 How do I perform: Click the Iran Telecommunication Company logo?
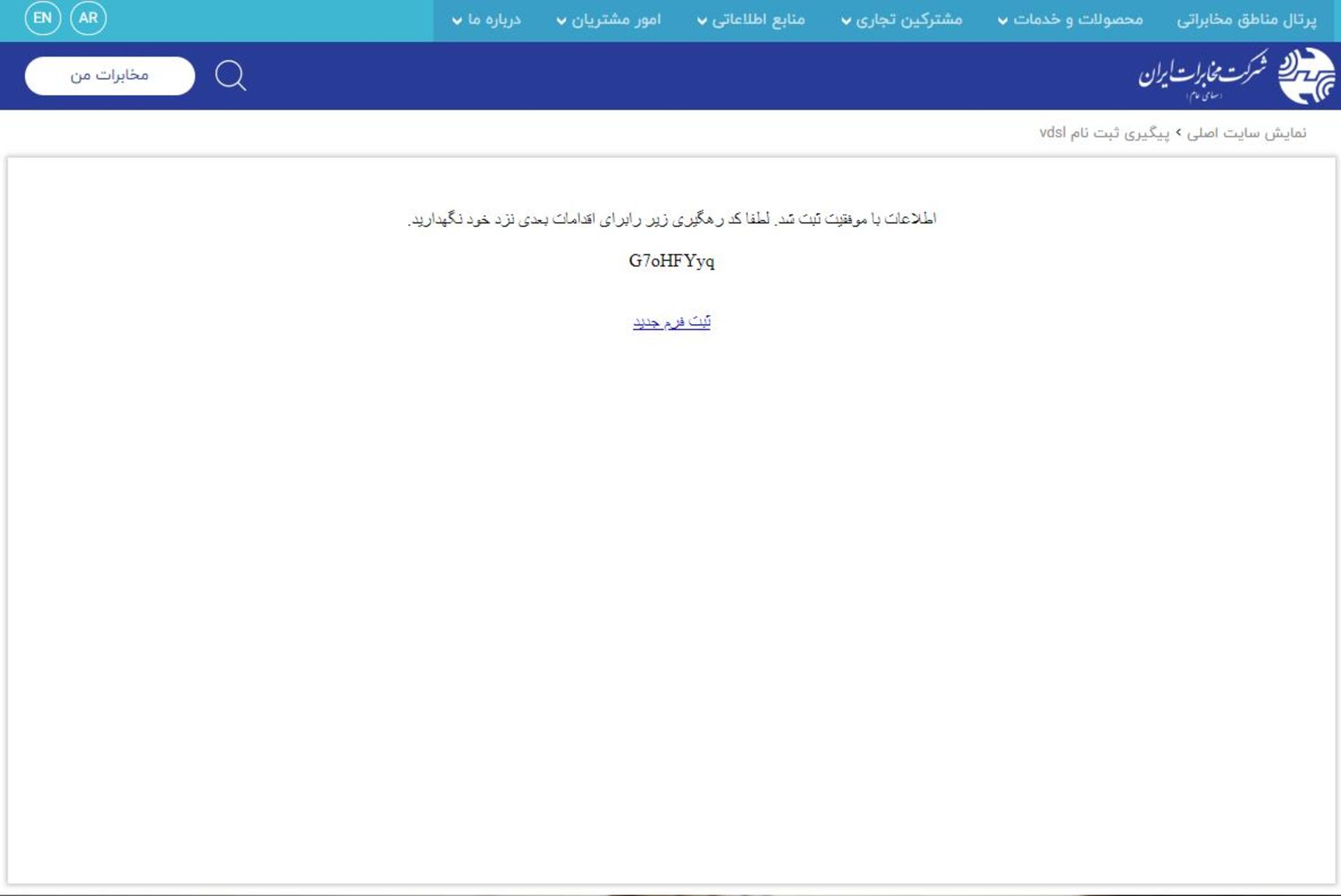pos(1237,75)
